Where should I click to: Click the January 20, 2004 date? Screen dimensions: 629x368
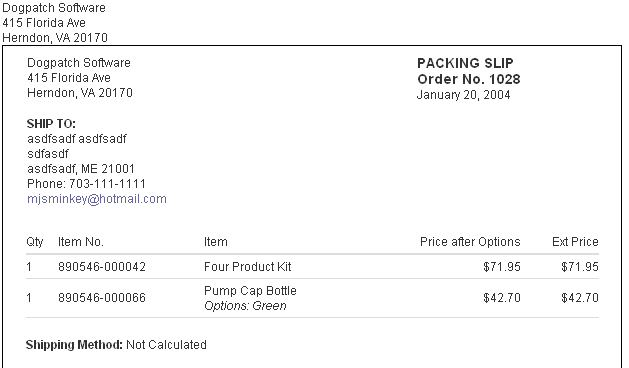tap(463, 95)
